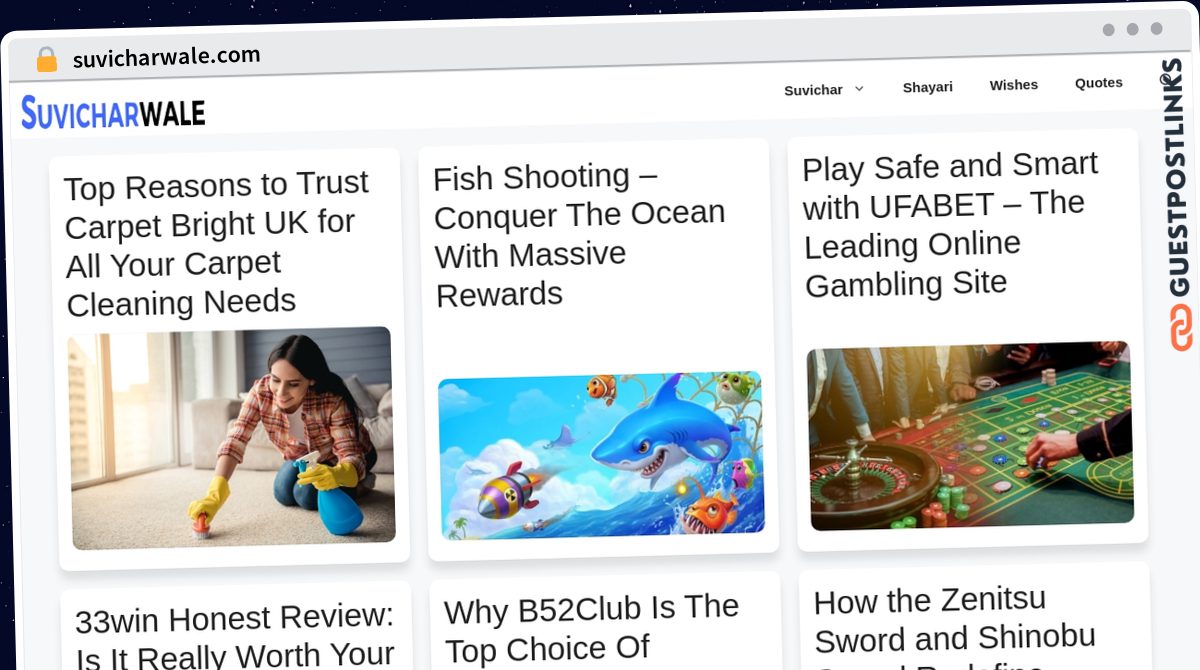This screenshot has width=1200, height=670.
Task: Read the UFABET online gambling article
Action: [950, 224]
